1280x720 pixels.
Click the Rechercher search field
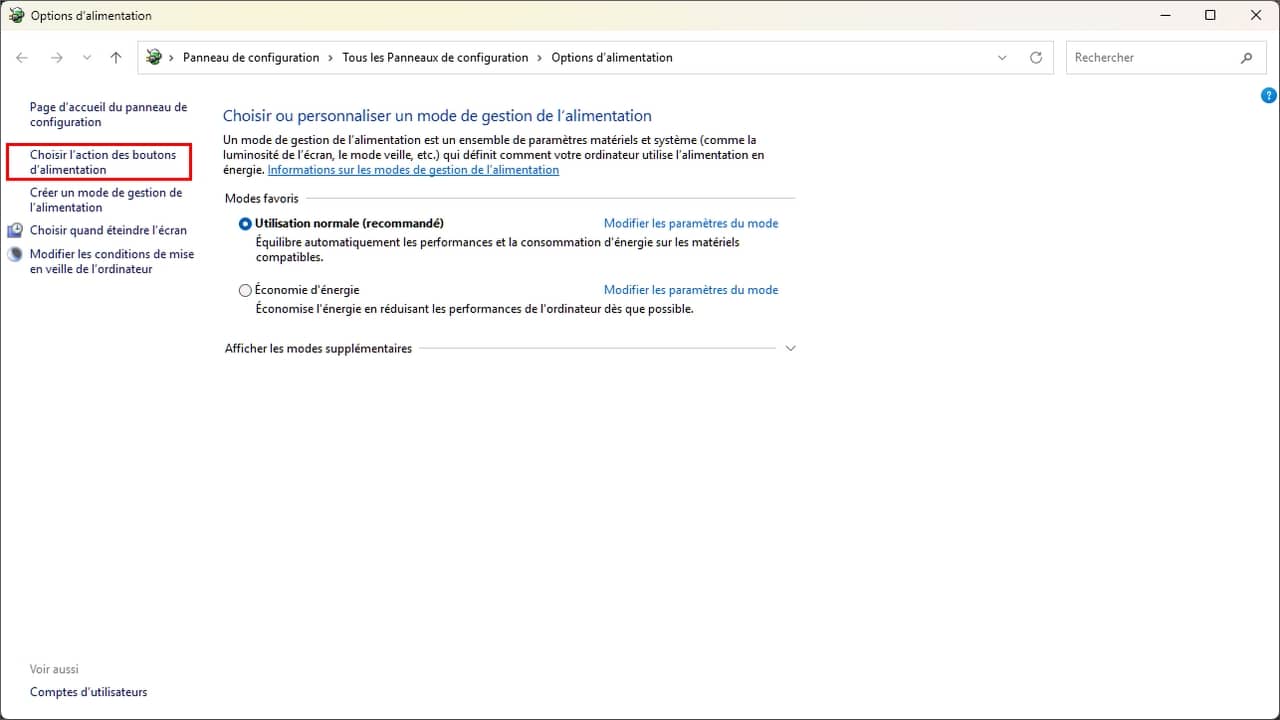click(1150, 58)
